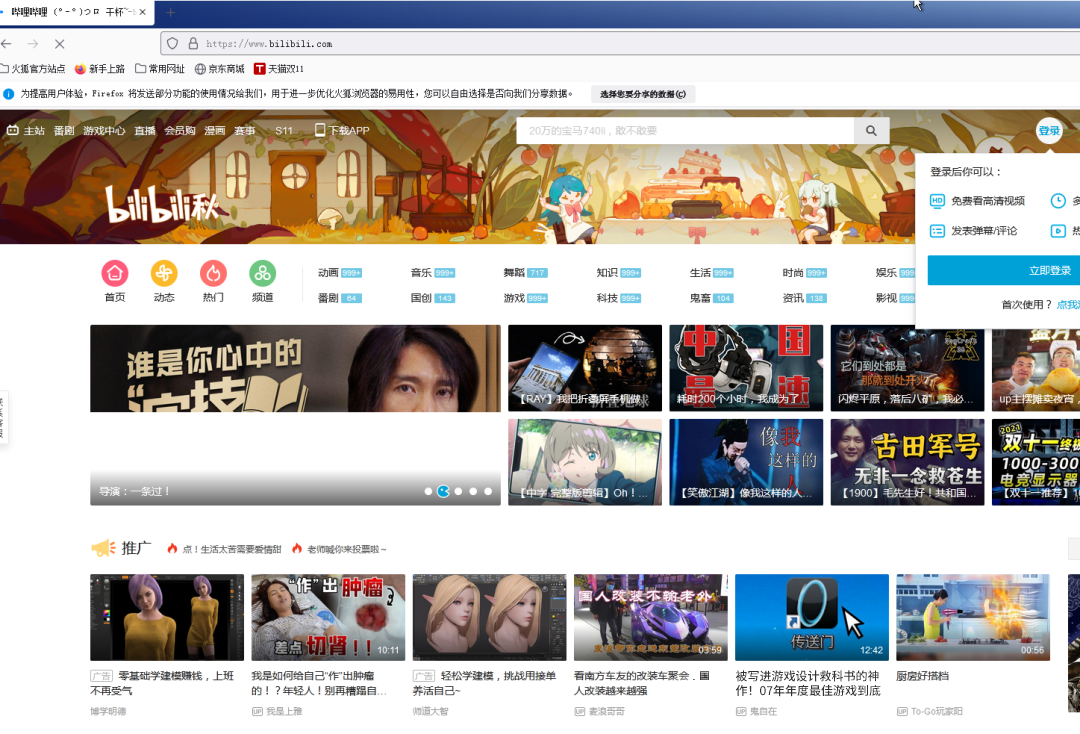The height and width of the screenshot is (734, 1080).
Task: Open S11 in top navigation
Action: (x=284, y=130)
